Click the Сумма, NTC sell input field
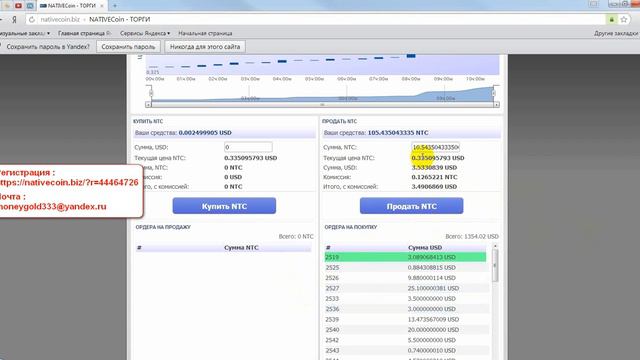This screenshot has width=640, height=360. [436, 147]
